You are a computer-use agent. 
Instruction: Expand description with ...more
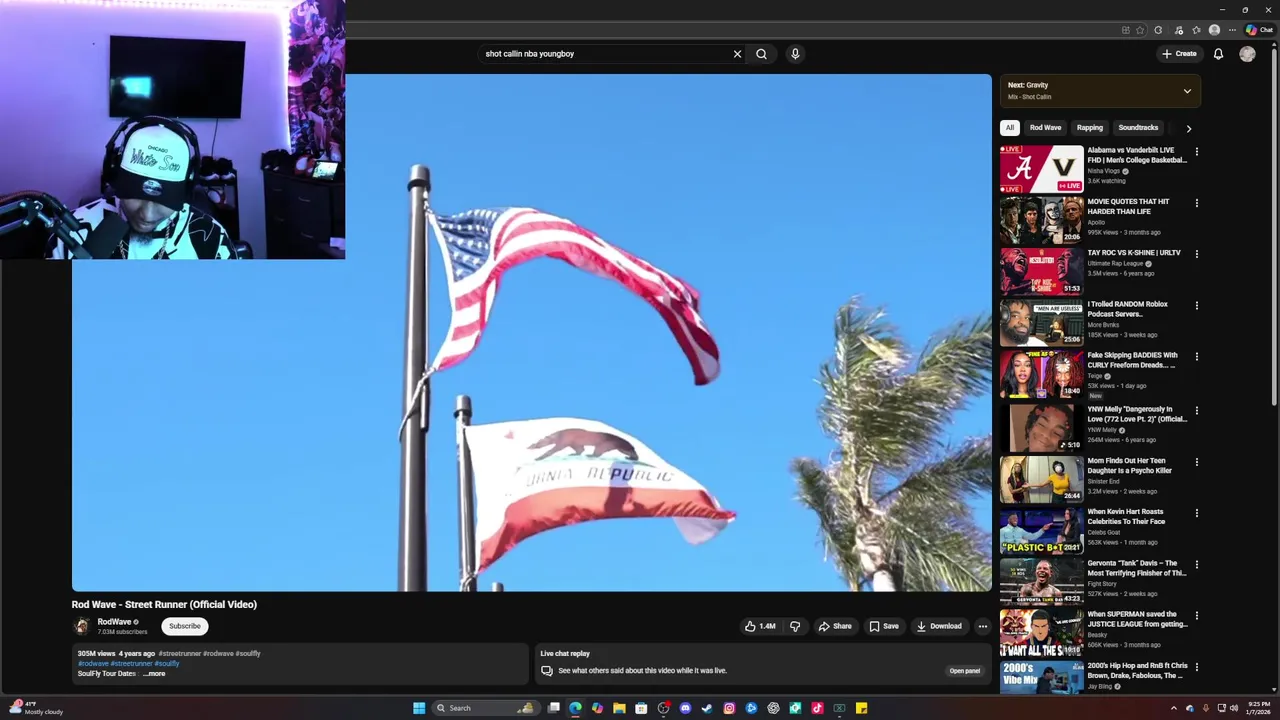click(x=154, y=674)
